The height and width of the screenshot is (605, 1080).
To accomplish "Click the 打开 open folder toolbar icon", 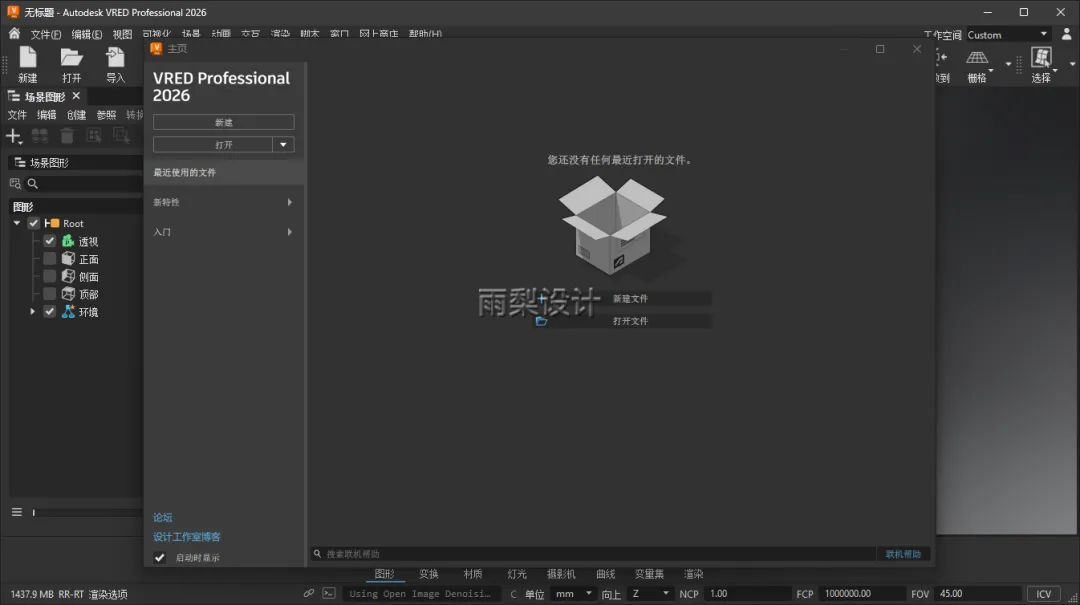I will click(x=72, y=58).
